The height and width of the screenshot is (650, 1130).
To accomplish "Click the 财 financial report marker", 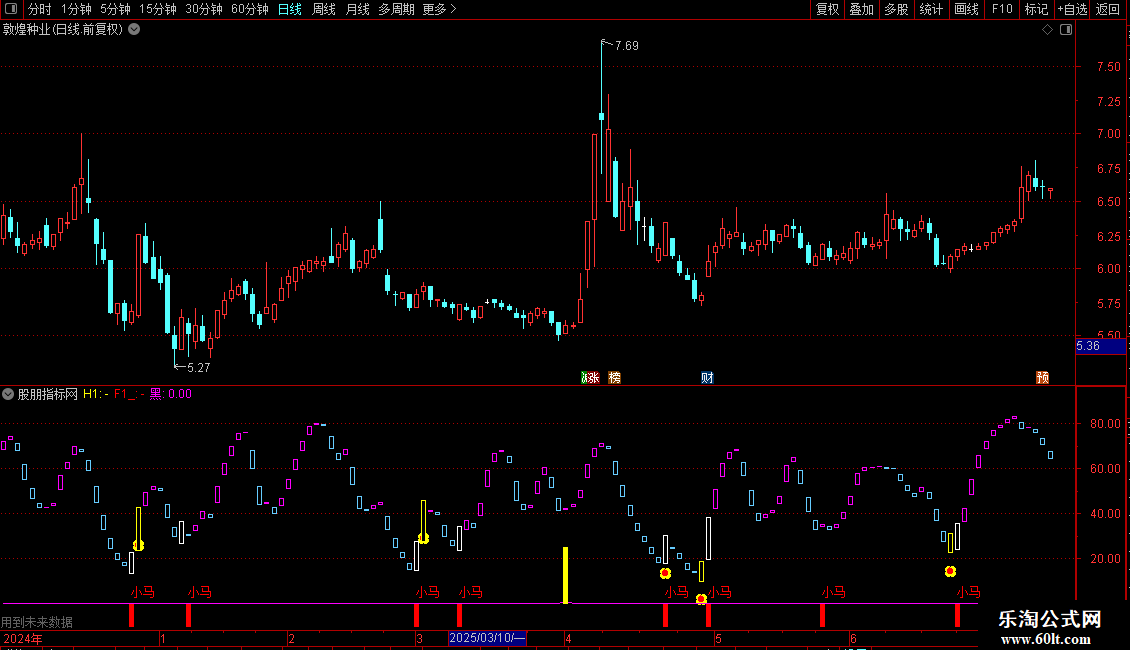I will (707, 378).
